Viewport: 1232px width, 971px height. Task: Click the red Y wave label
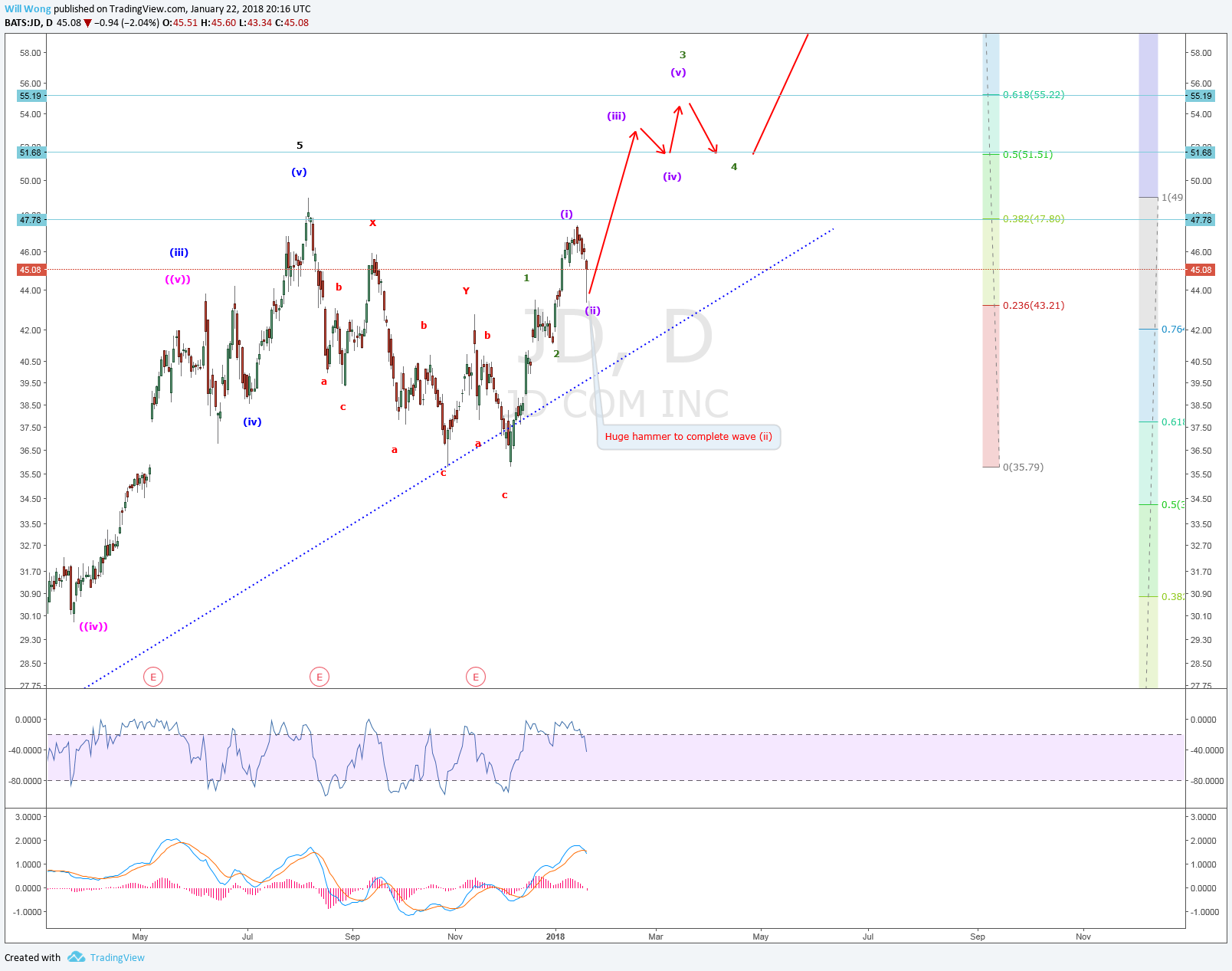[x=466, y=291]
